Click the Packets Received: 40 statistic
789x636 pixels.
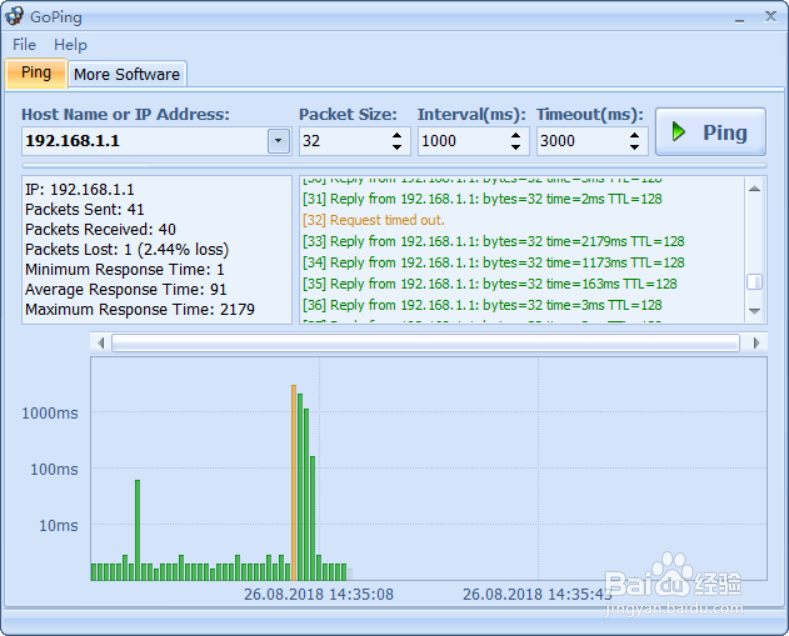tap(101, 229)
